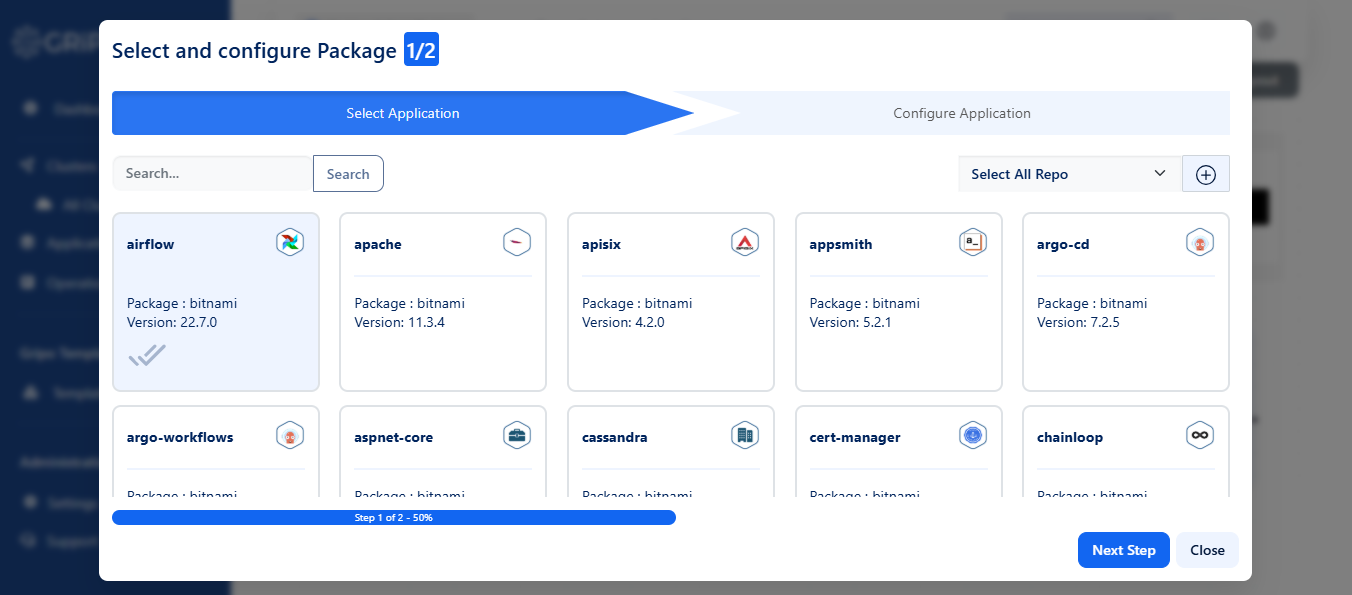The height and width of the screenshot is (595, 1352).
Task: Click the 'Version: 7.2.5' text
Action: click(x=1078, y=322)
